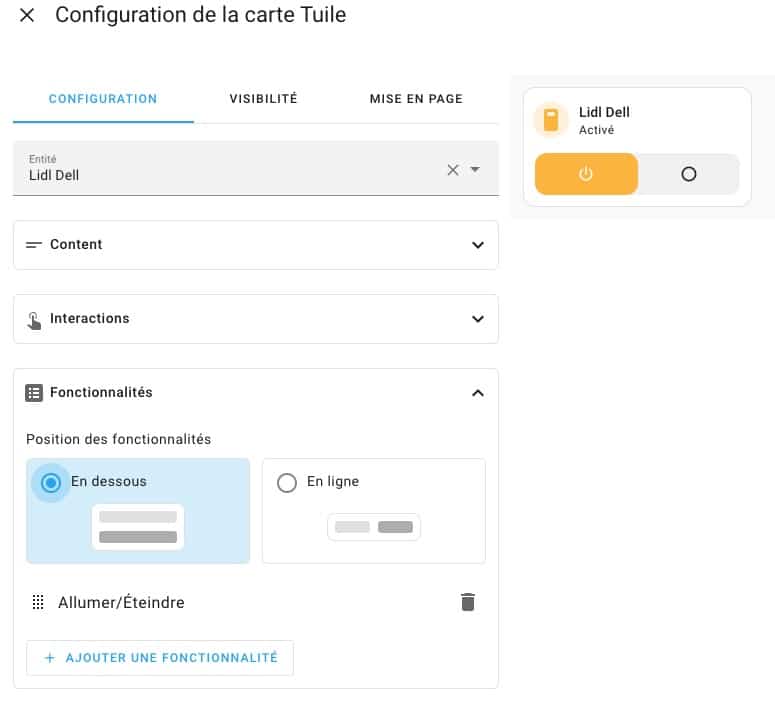Delete the Allumer/Éteindre feature
This screenshot has width=775, height=702.
468,602
